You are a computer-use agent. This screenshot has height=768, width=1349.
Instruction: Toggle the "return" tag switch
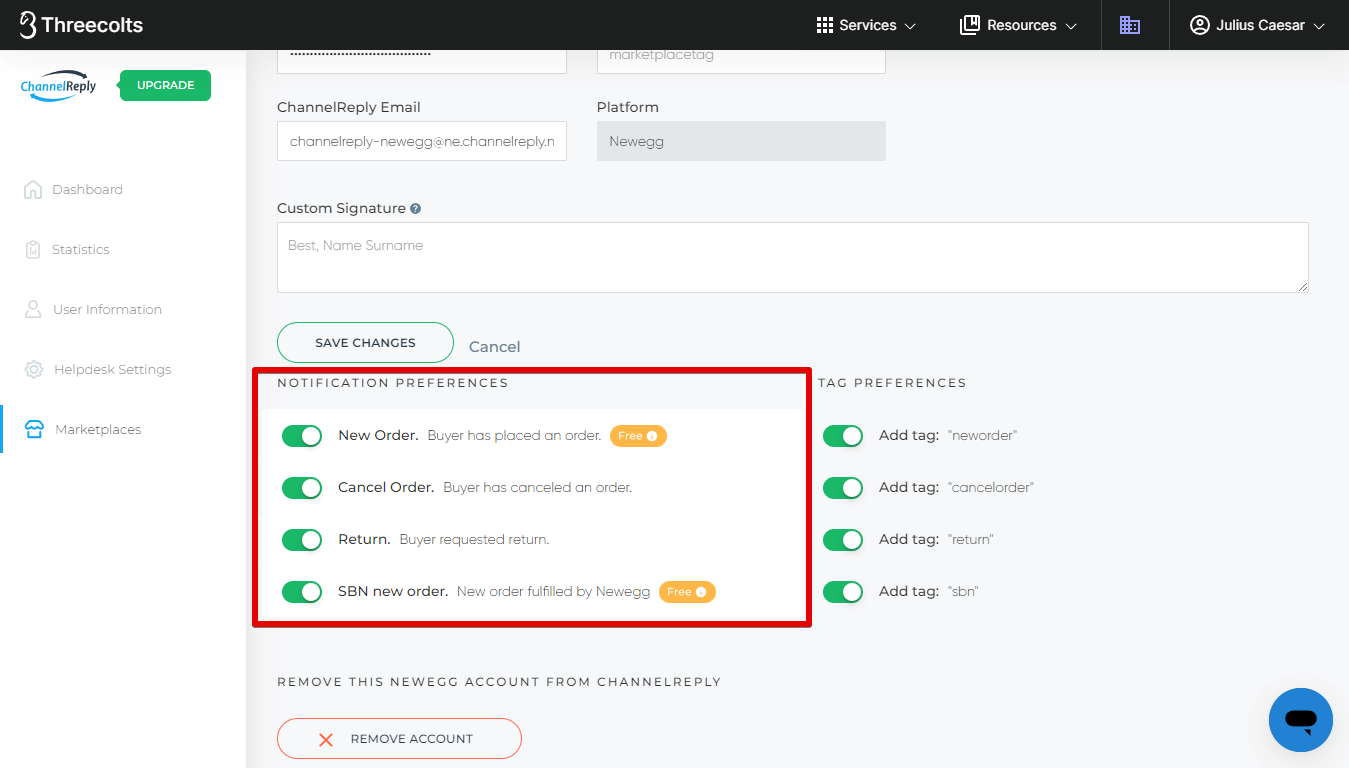click(843, 540)
